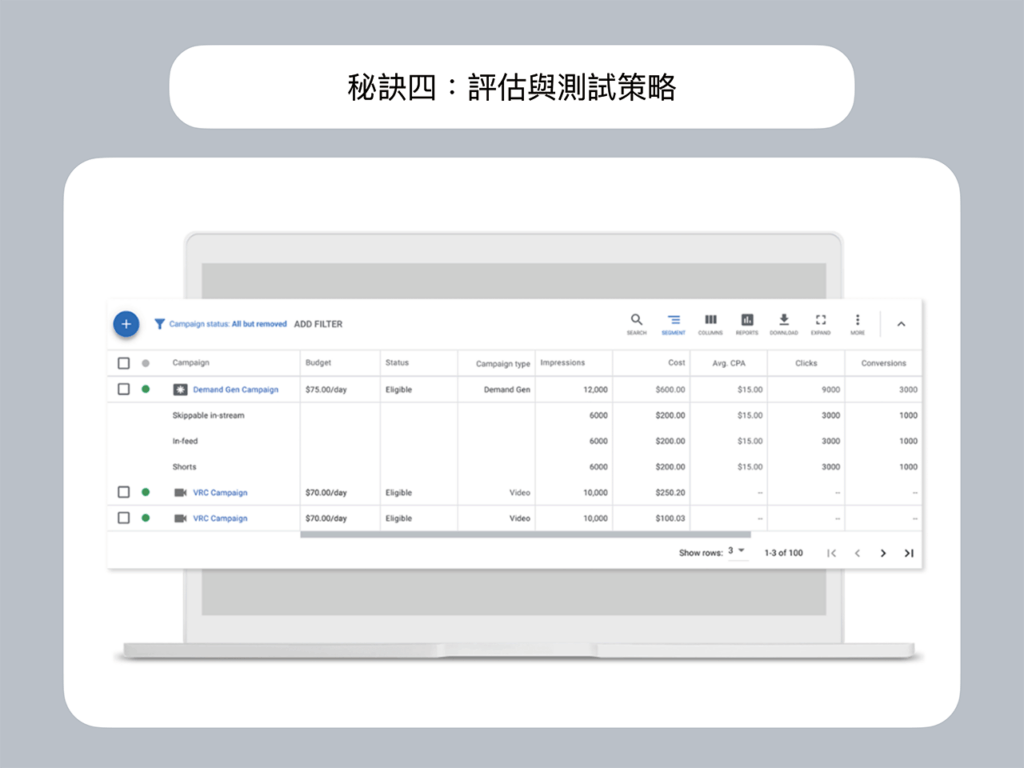Screen dimensions: 1024x768
Task: Open the Columns icon
Action: pyautogui.click(x=710, y=322)
